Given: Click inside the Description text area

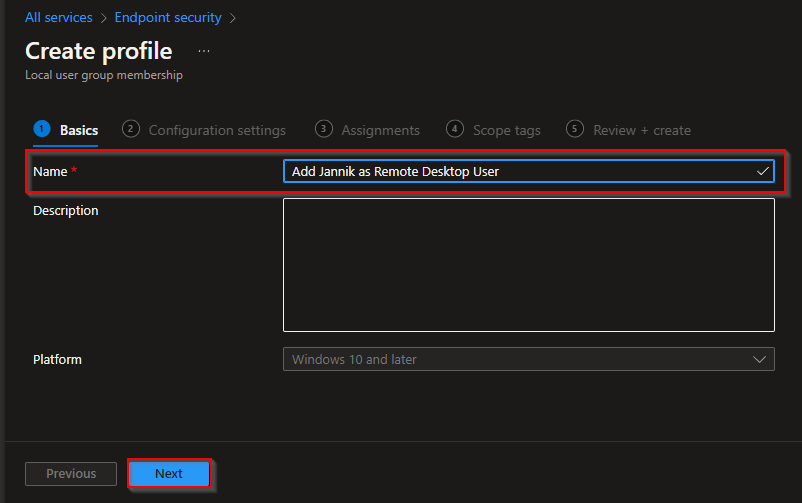Looking at the screenshot, I should 528,264.
